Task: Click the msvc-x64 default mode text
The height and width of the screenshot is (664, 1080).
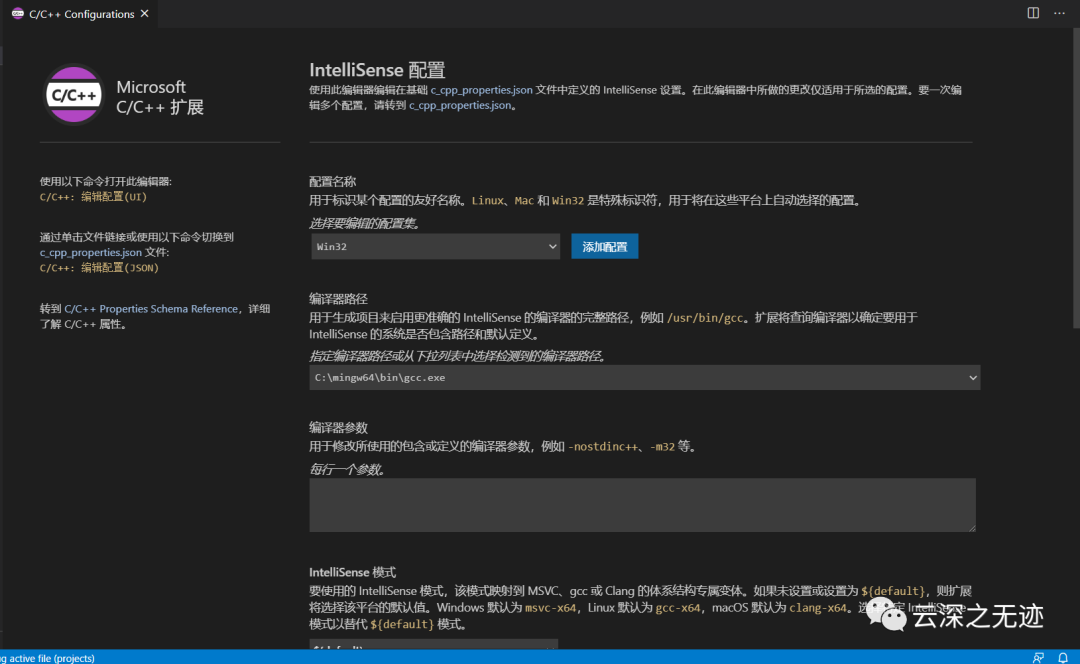Action: point(550,608)
